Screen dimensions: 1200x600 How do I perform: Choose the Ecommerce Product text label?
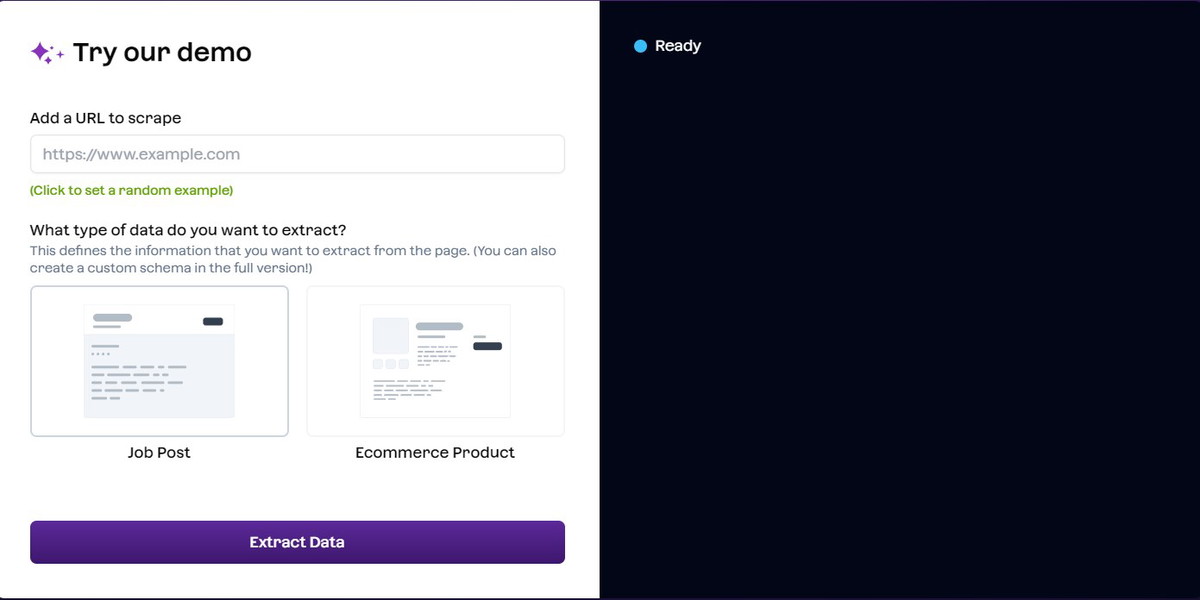[435, 453]
